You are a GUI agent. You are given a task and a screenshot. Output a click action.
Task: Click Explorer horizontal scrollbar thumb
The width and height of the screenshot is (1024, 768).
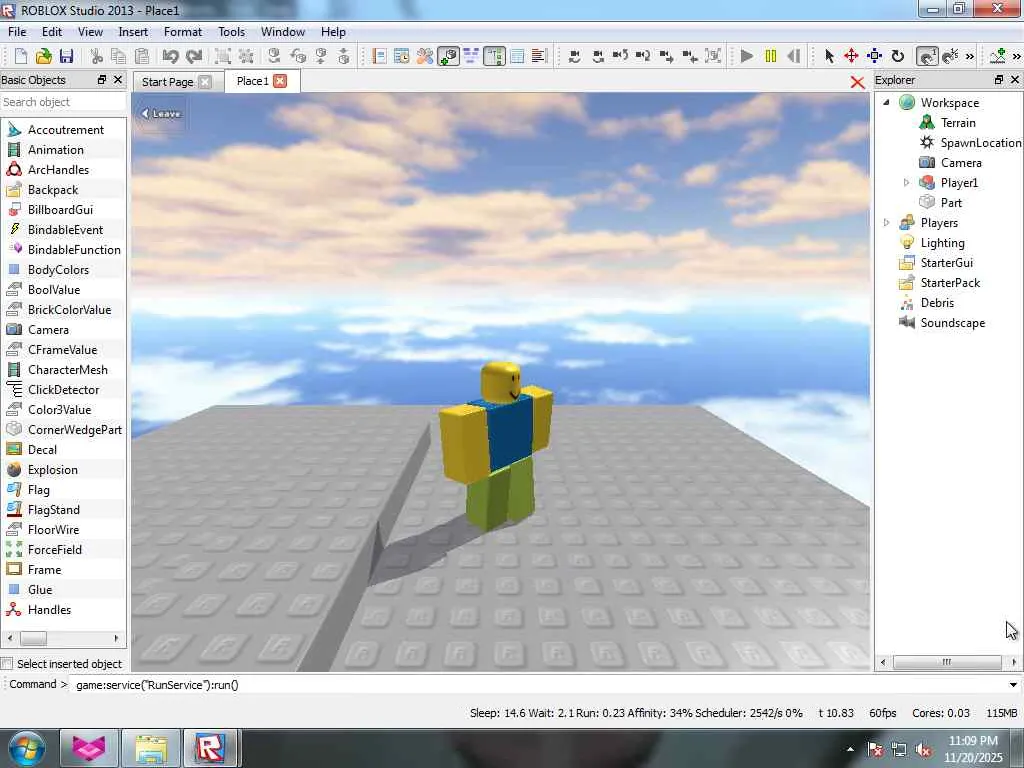946,662
